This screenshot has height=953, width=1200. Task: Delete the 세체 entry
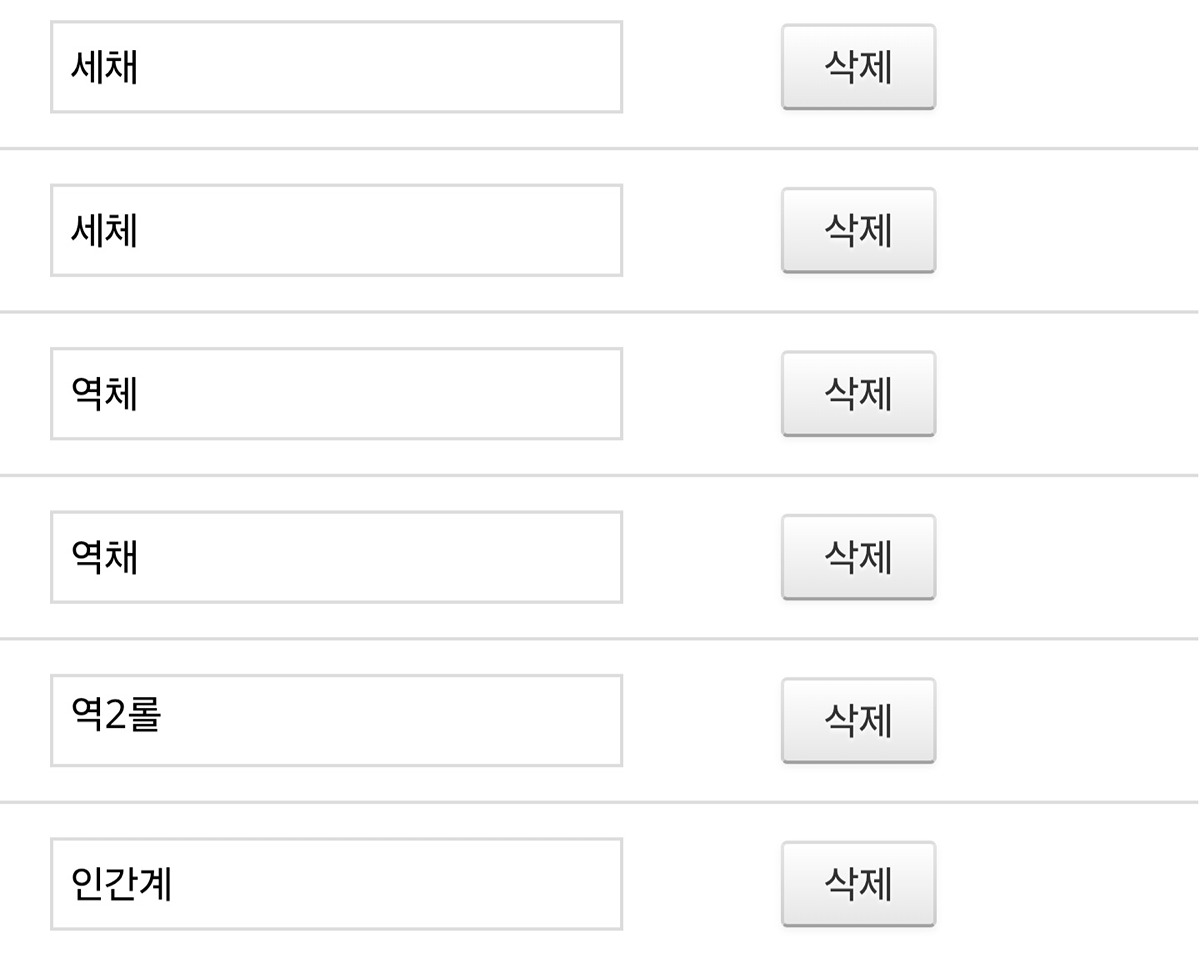(x=858, y=230)
